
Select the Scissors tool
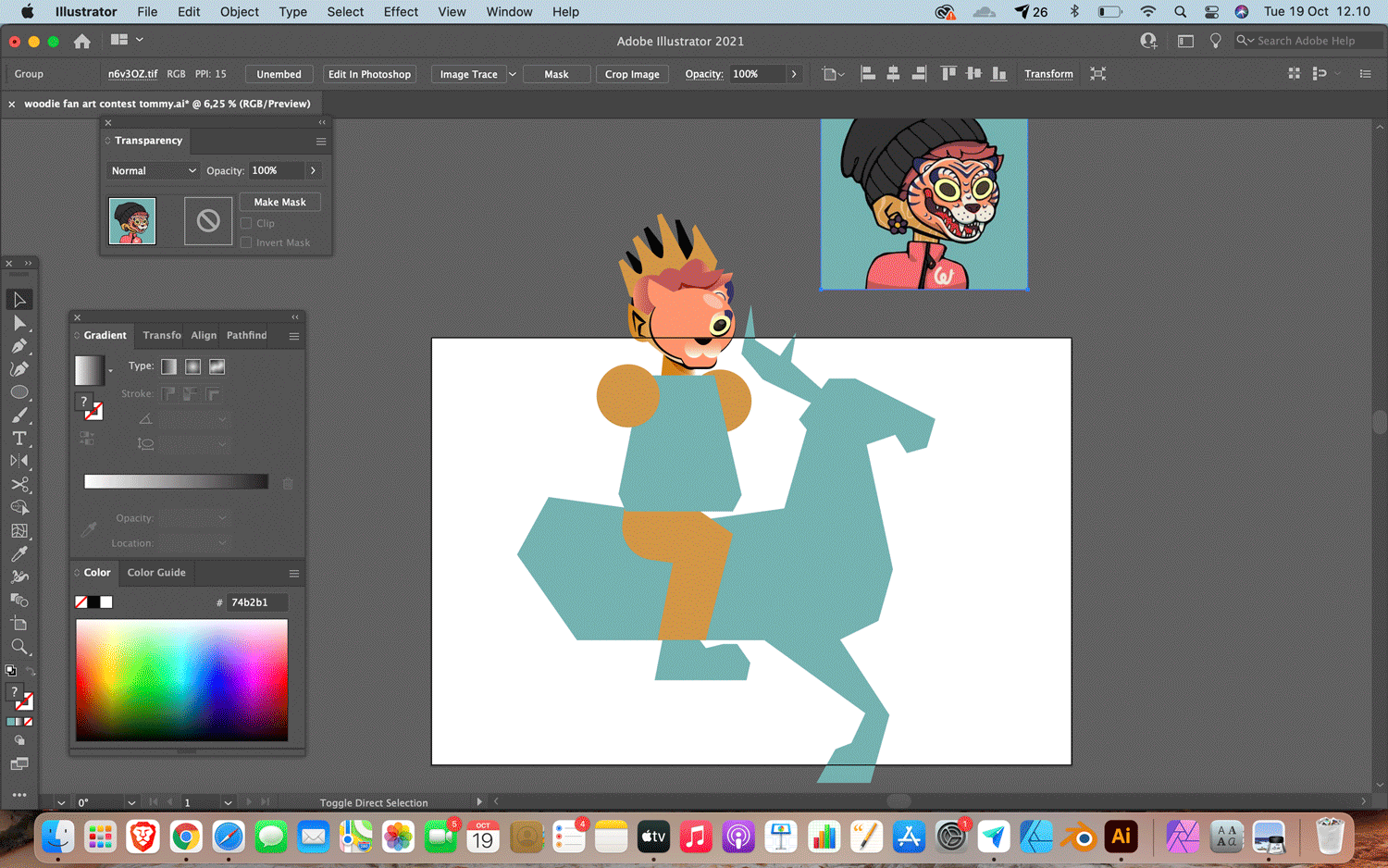[19, 485]
